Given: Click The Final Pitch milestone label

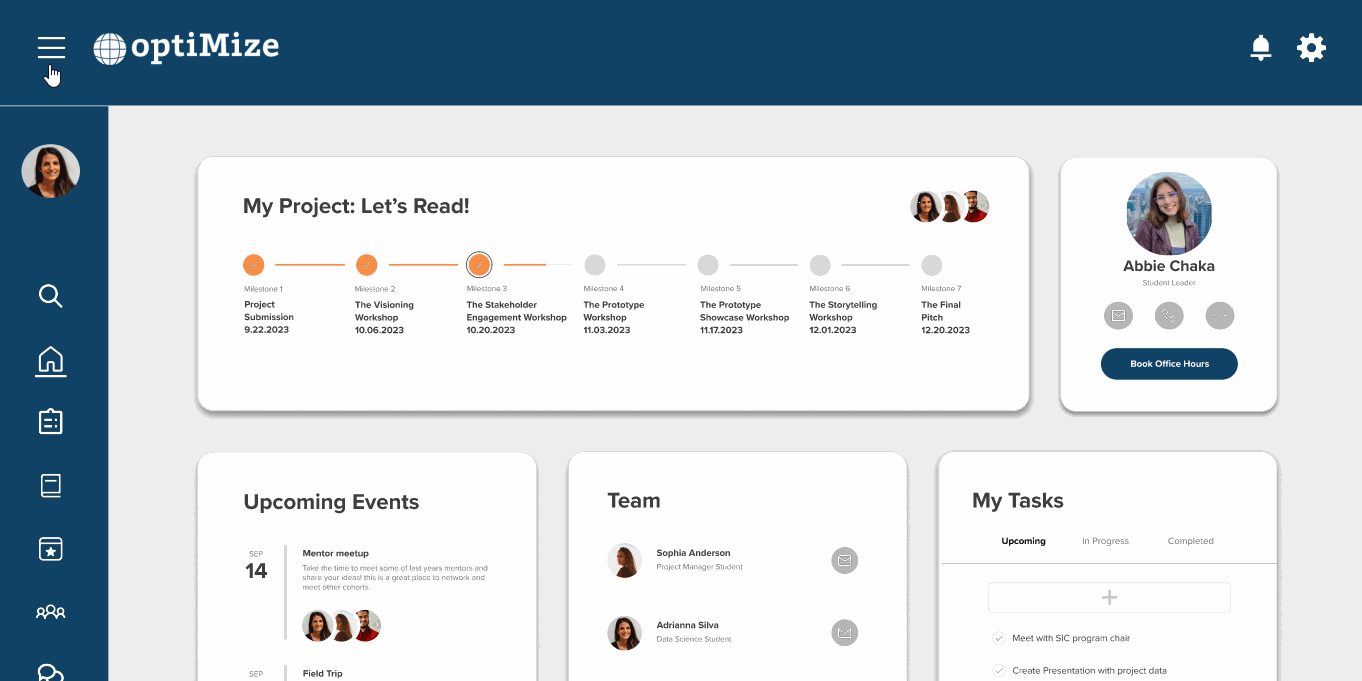Looking at the screenshot, I should click(941, 311).
